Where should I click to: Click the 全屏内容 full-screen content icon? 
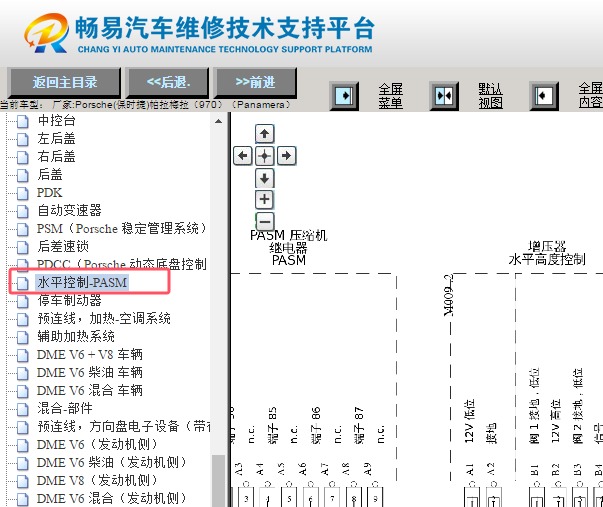click(544, 96)
